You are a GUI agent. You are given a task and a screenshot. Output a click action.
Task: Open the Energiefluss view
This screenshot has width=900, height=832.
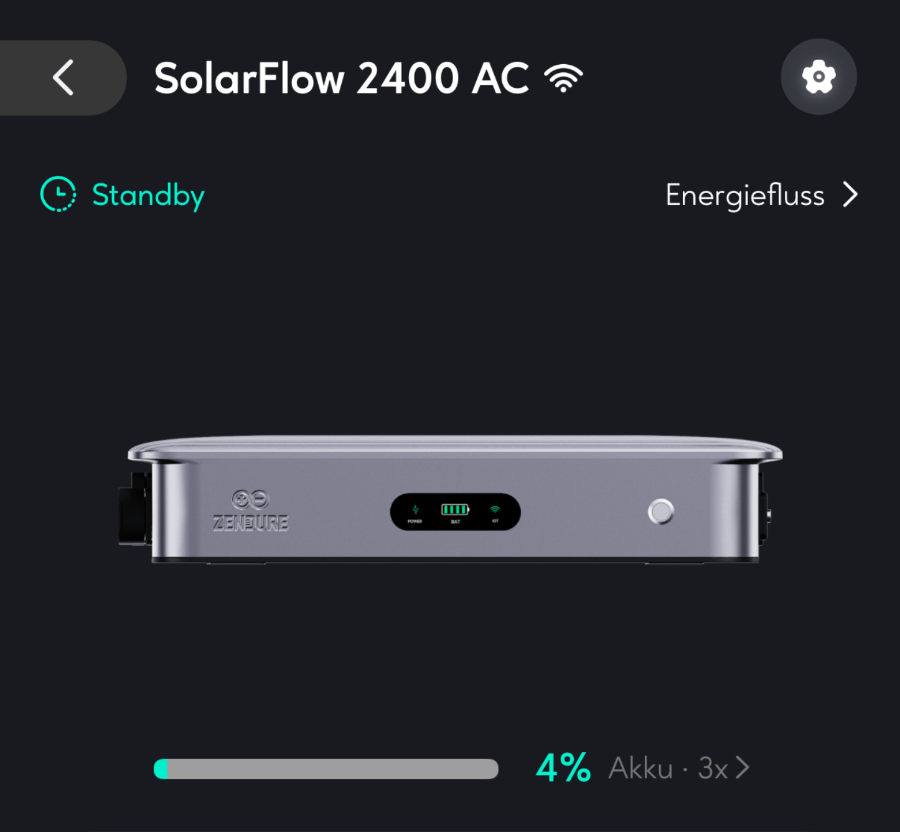tap(762, 195)
